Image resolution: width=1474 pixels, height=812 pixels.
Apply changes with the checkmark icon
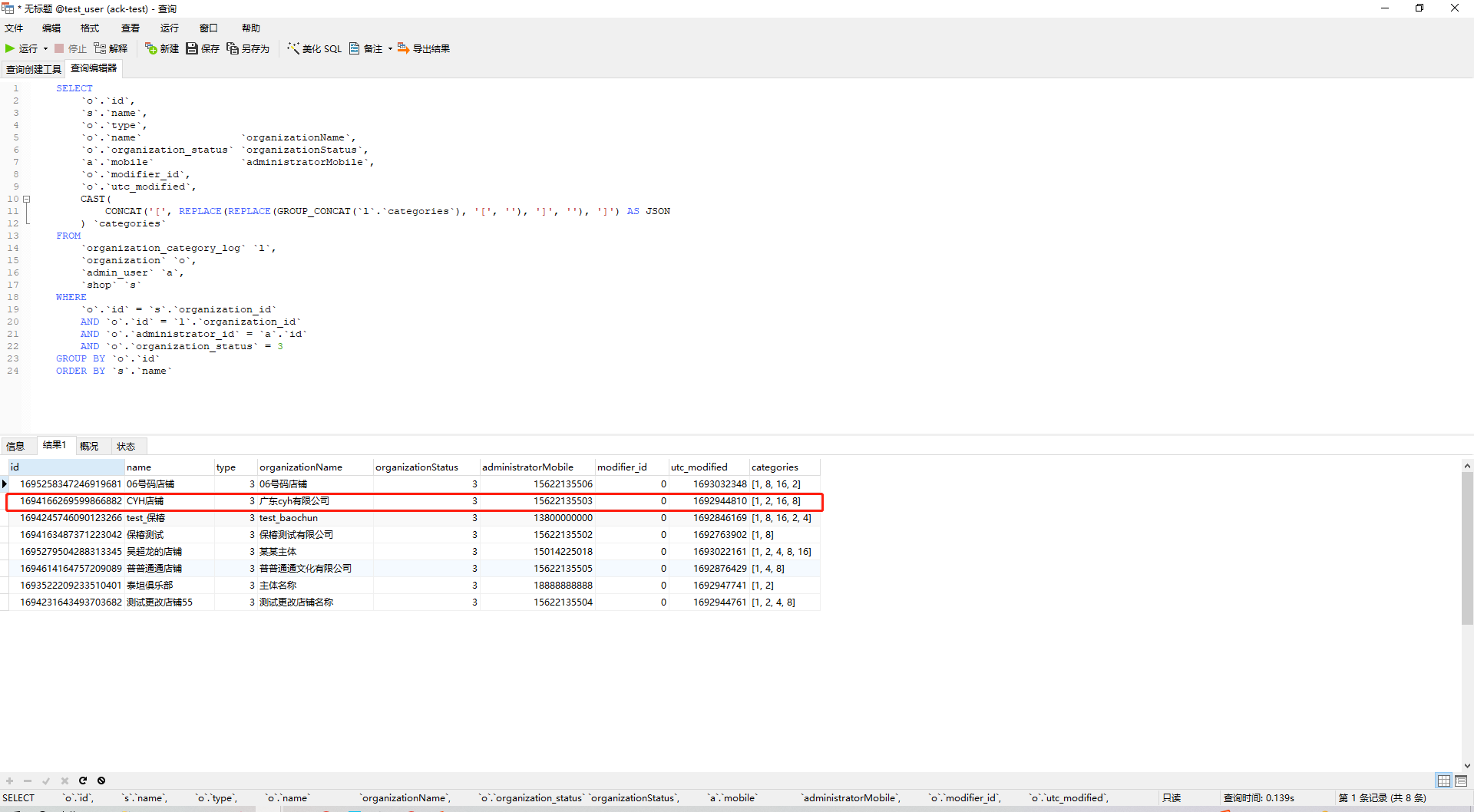pyautogui.click(x=46, y=781)
